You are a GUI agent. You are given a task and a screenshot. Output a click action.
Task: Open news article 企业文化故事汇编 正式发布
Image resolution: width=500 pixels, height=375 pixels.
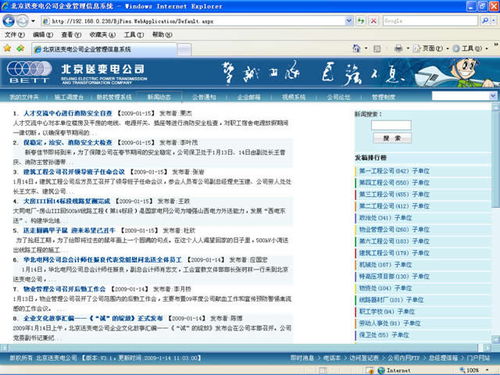coord(93,318)
